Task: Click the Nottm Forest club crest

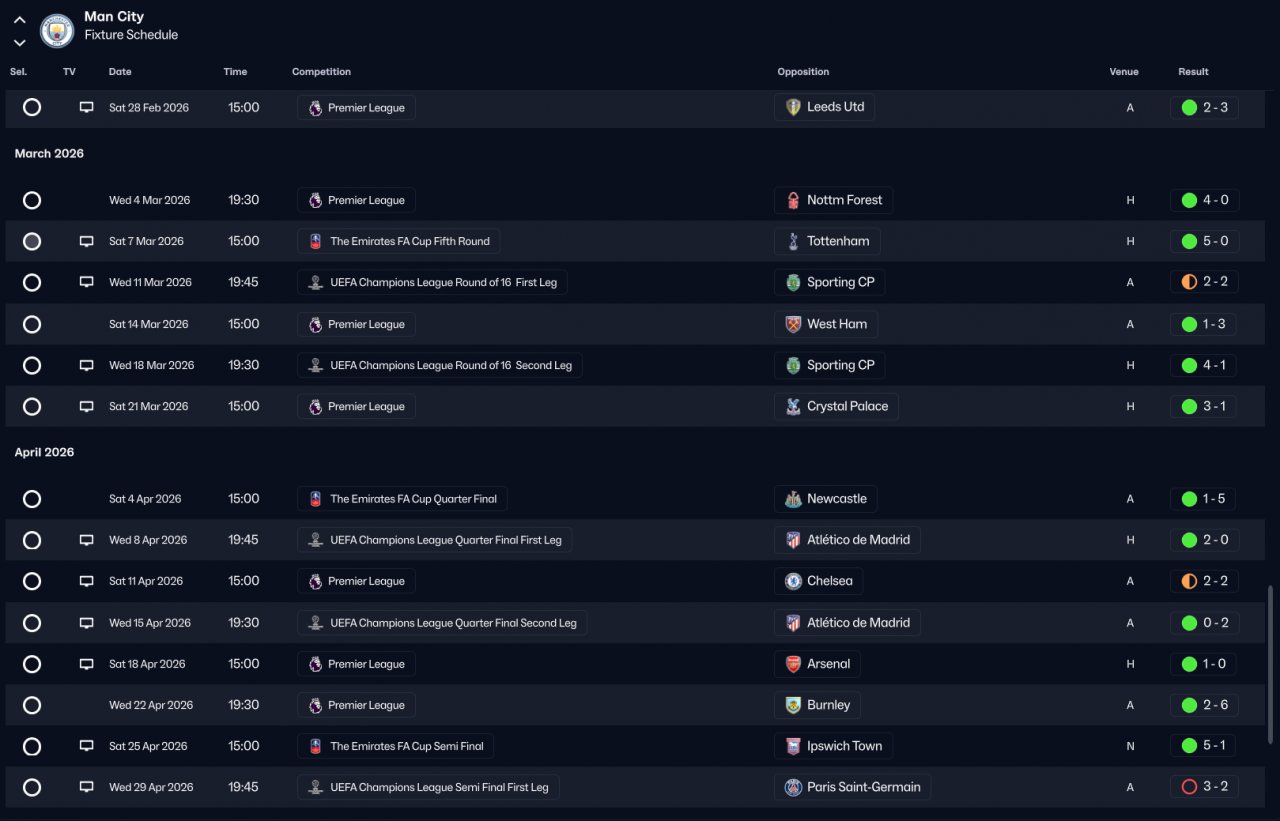Action: [x=793, y=200]
